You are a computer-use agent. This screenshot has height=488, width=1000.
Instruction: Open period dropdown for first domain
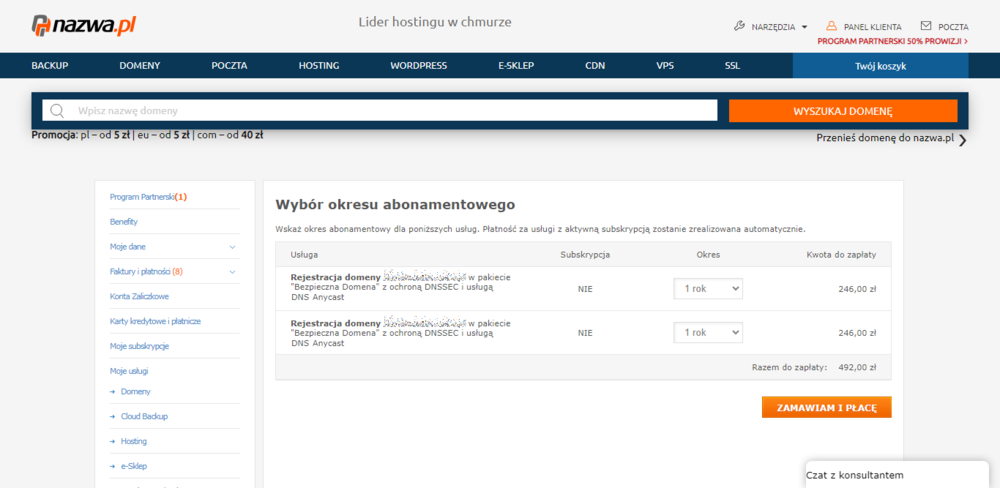coord(708,289)
